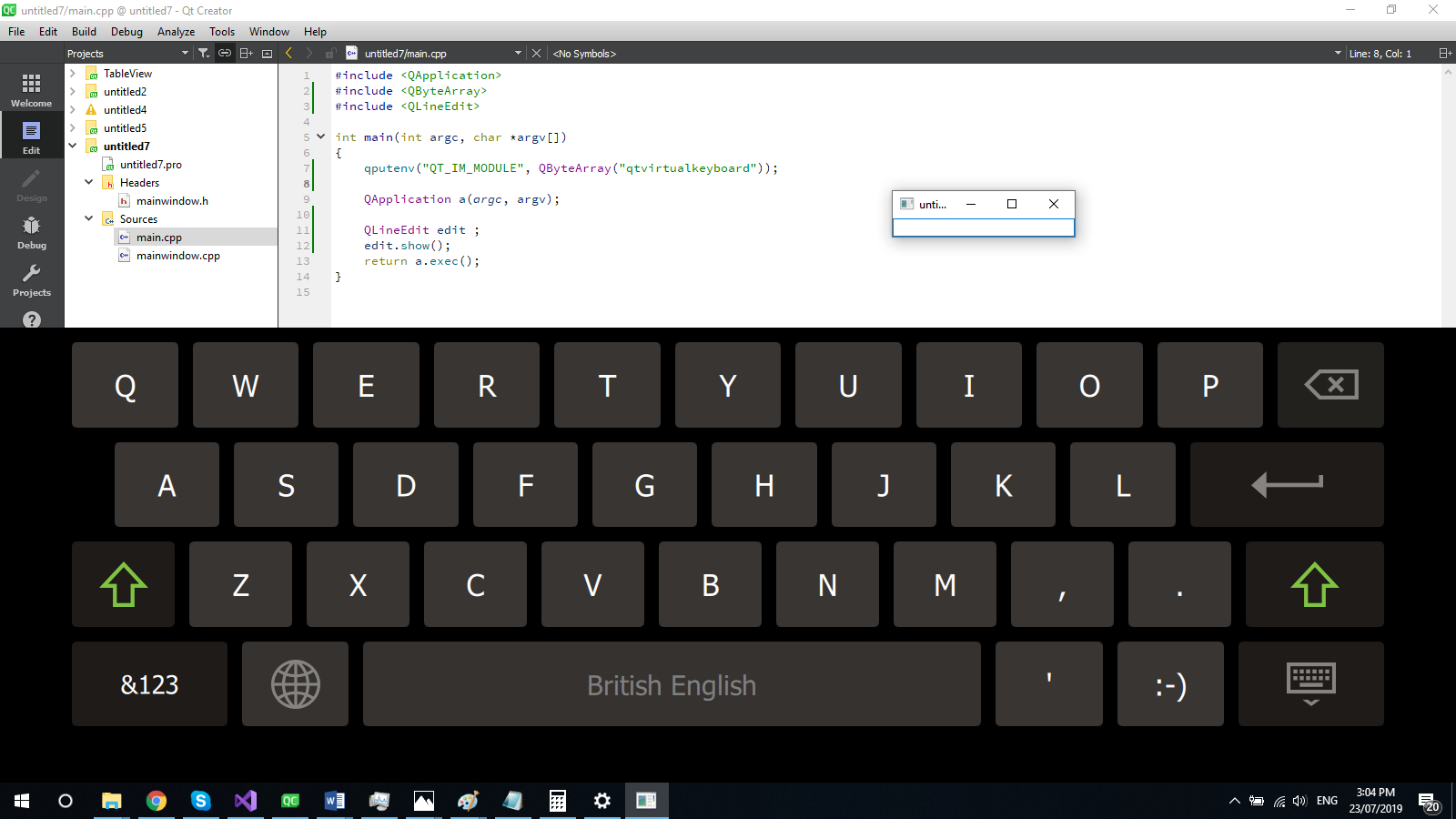This screenshot has width=1456, height=819.
Task: Toggle synchronize with editor link icon
Action: (x=224, y=54)
